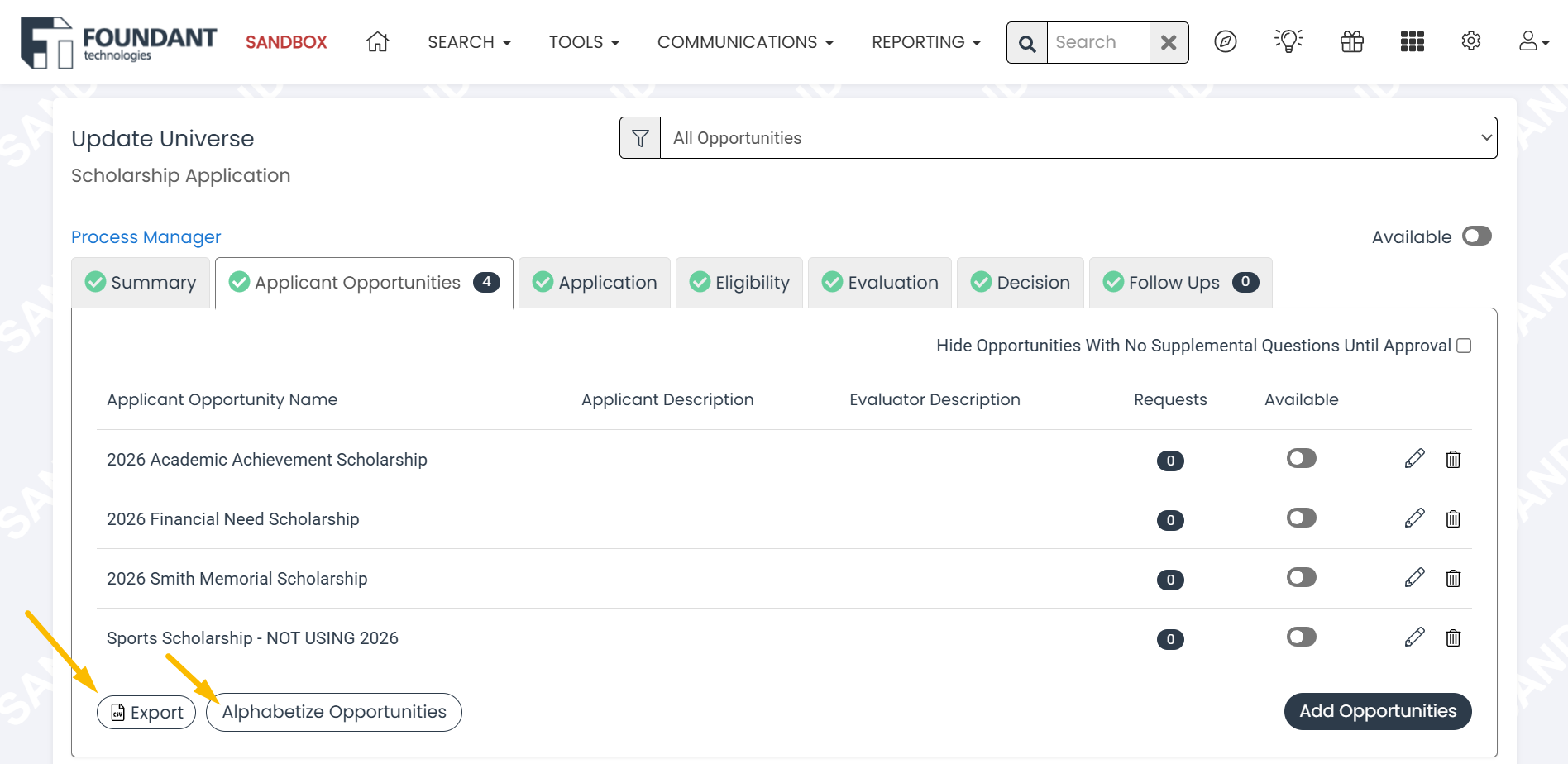The height and width of the screenshot is (764, 1568).
Task: Select the Applicant Opportunities tab
Action: tap(365, 283)
